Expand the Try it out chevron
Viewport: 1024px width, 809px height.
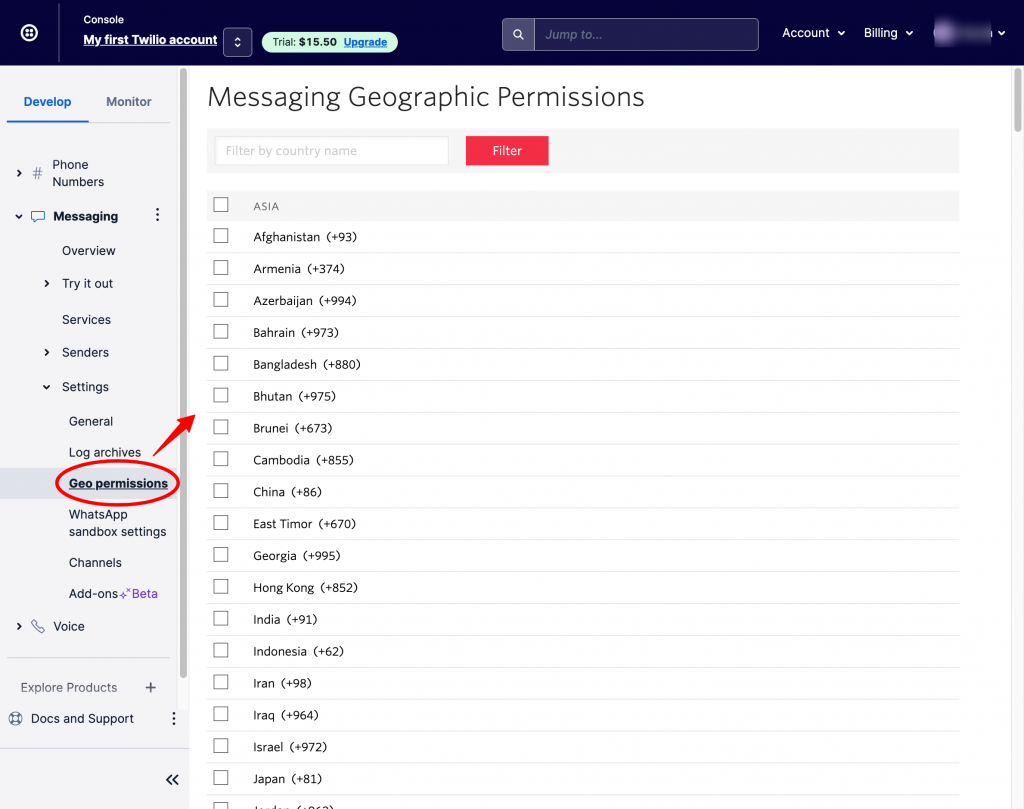coord(46,283)
